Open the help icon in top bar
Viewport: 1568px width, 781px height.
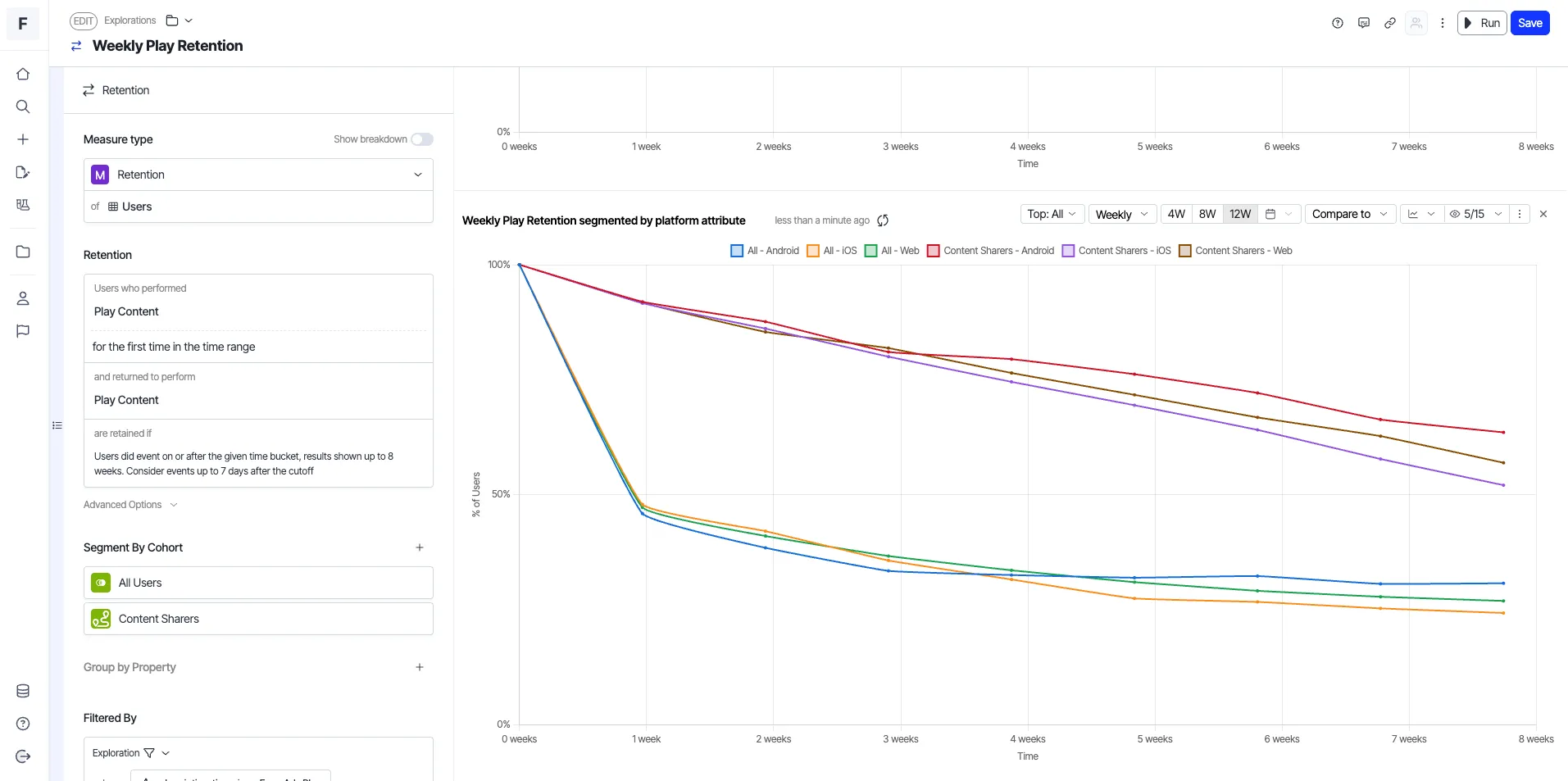1338,23
